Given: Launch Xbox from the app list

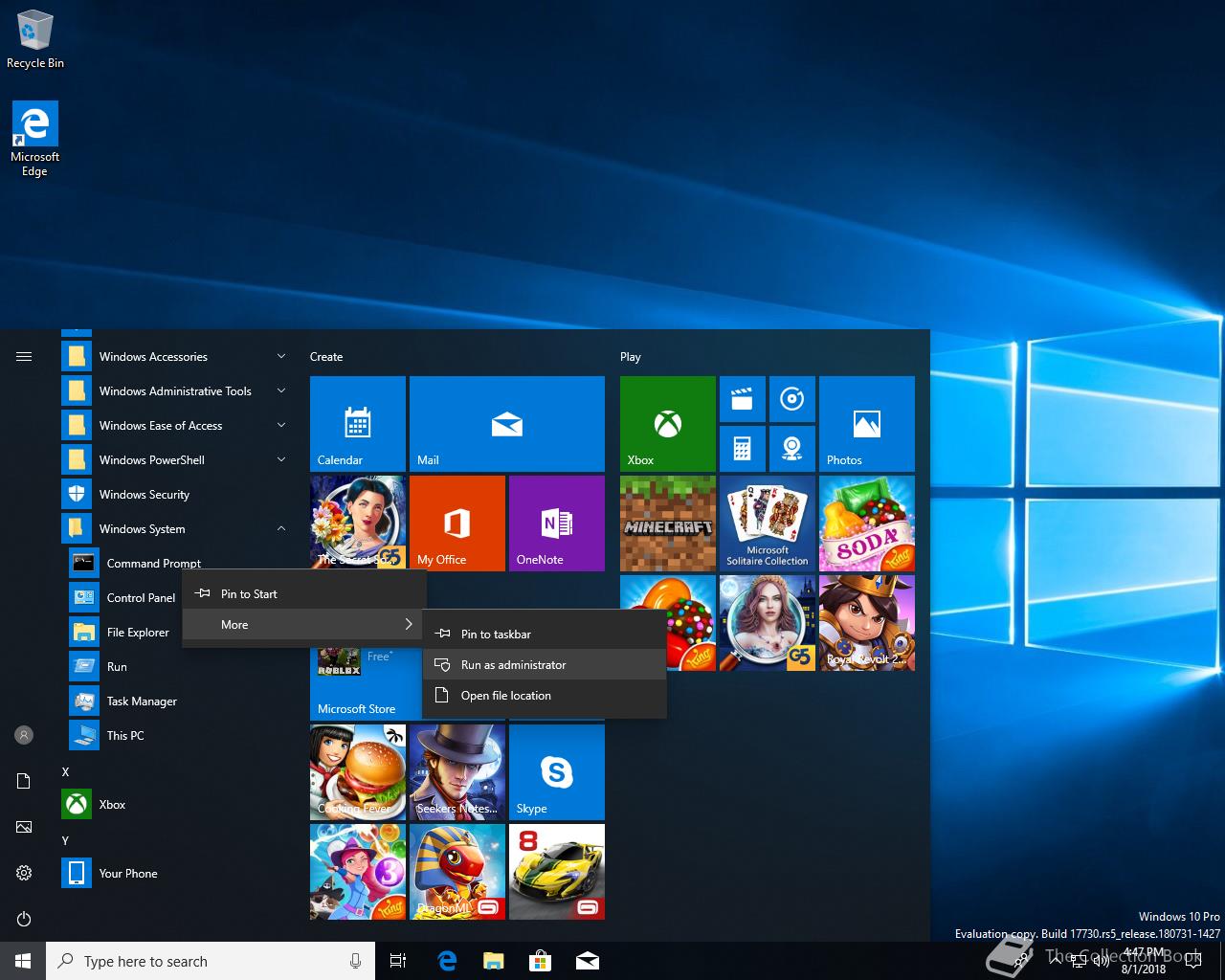Looking at the screenshot, I should coord(178,805).
